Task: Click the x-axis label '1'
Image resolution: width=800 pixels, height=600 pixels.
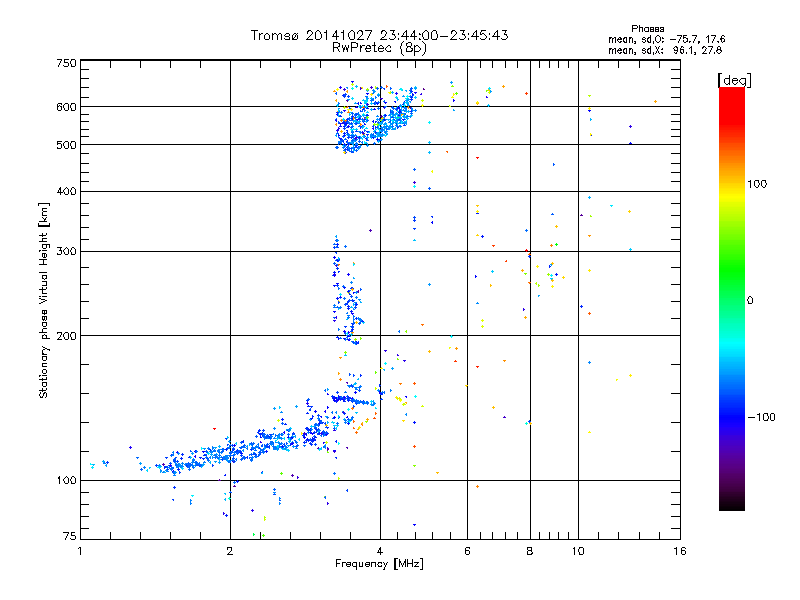Action: pyautogui.click(x=80, y=551)
